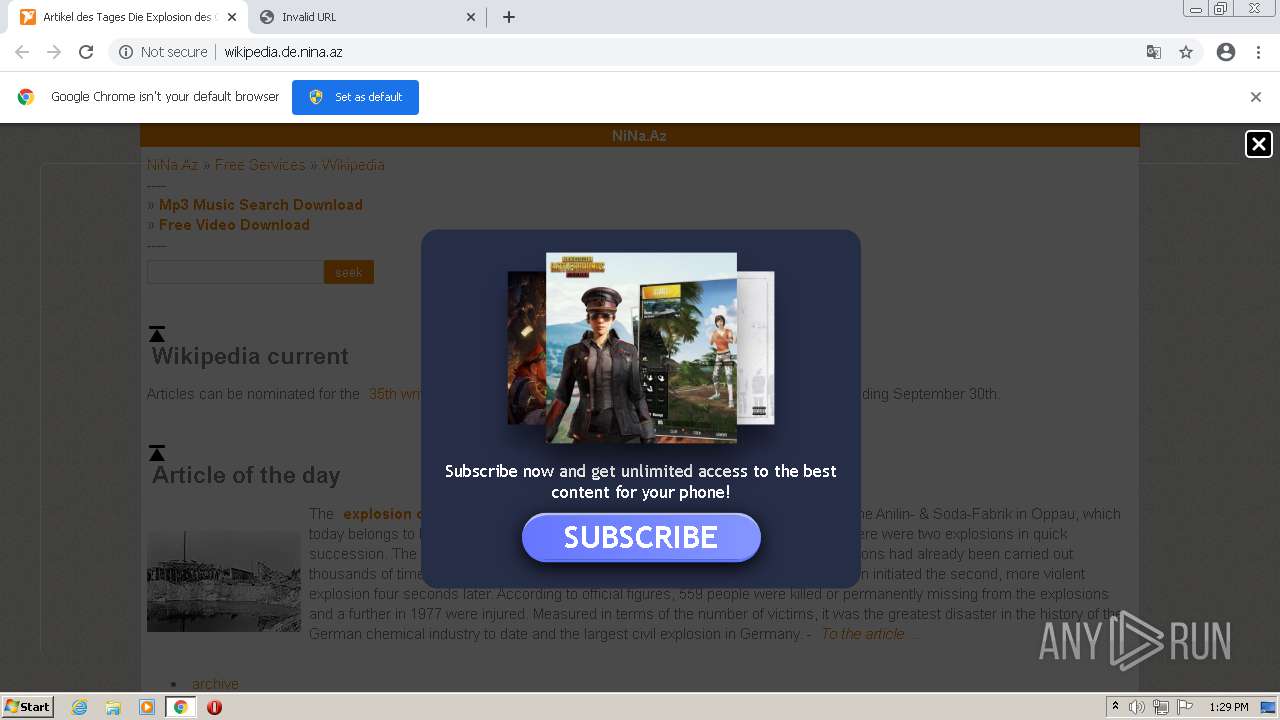Viewport: 1280px width, 720px height.
Task: Click the site search text field
Action: (235, 272)
